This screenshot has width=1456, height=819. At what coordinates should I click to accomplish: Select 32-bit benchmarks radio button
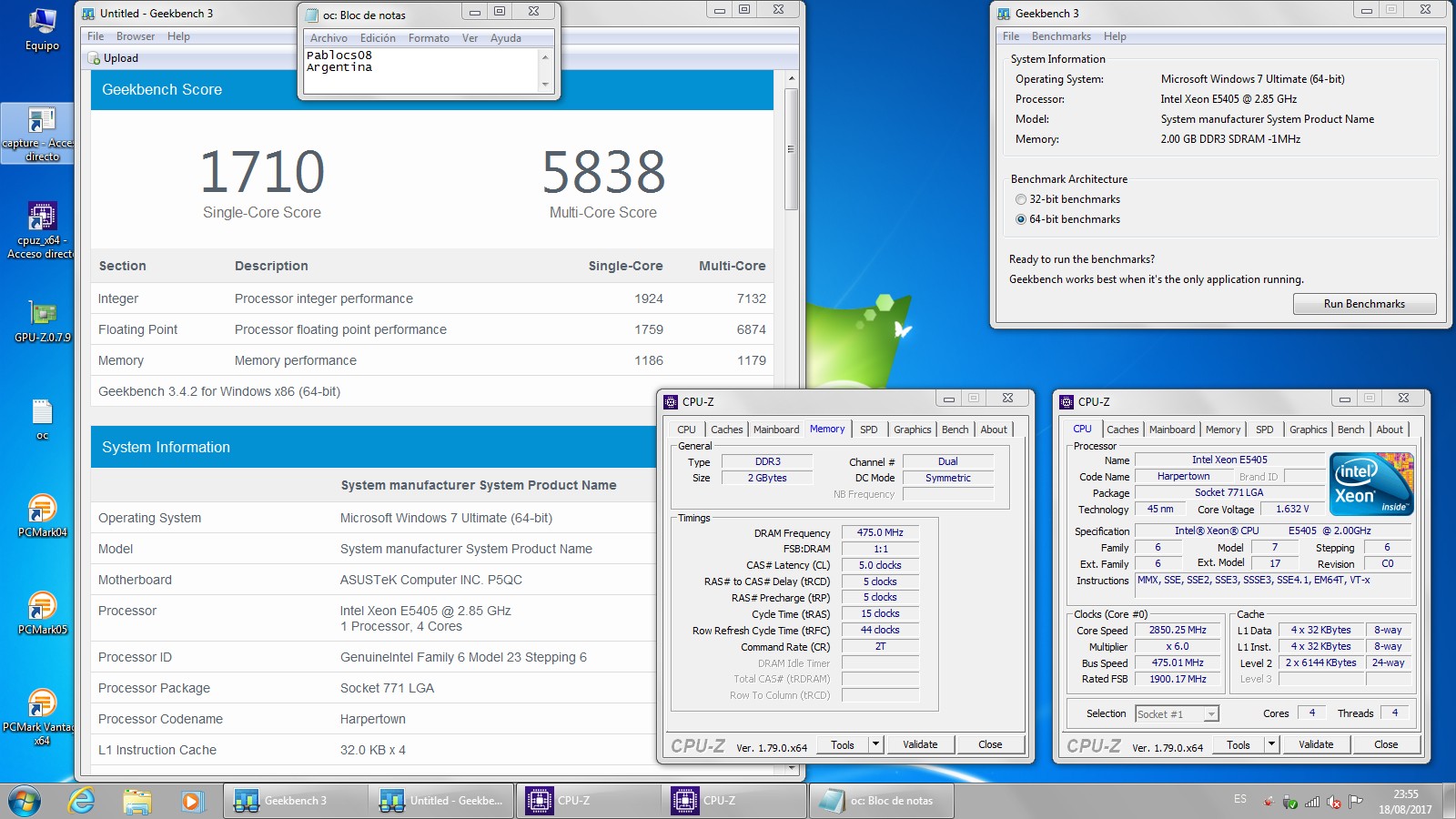point(1021,199)
